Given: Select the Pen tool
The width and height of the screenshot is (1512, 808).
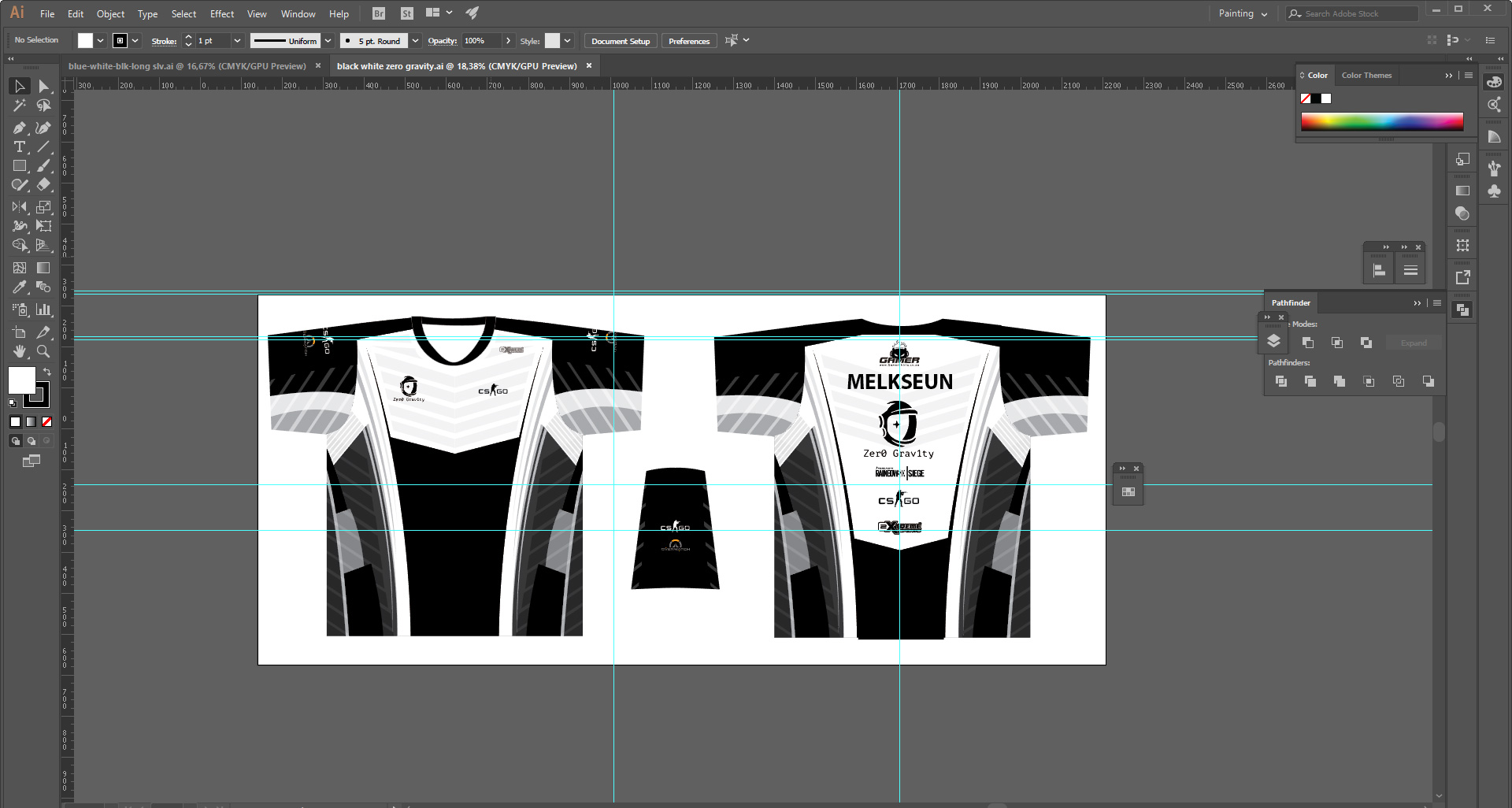Looking at the screenshot, I should coord(20,128).
